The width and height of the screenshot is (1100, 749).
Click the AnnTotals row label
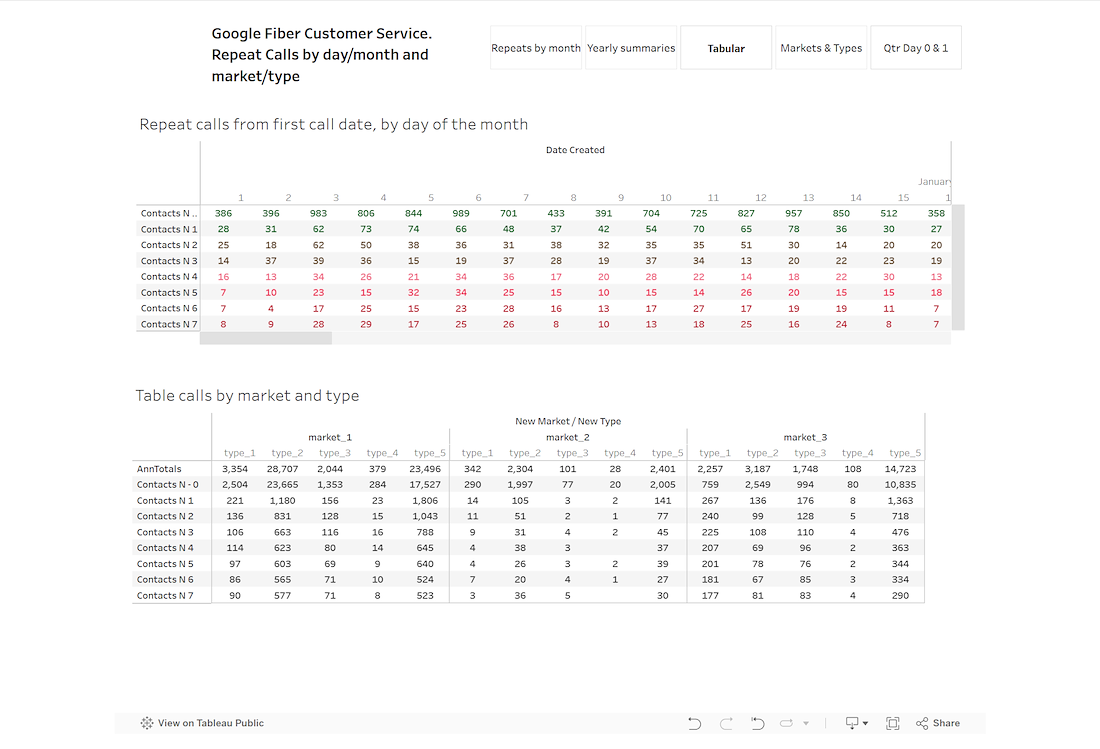(159, 469)
